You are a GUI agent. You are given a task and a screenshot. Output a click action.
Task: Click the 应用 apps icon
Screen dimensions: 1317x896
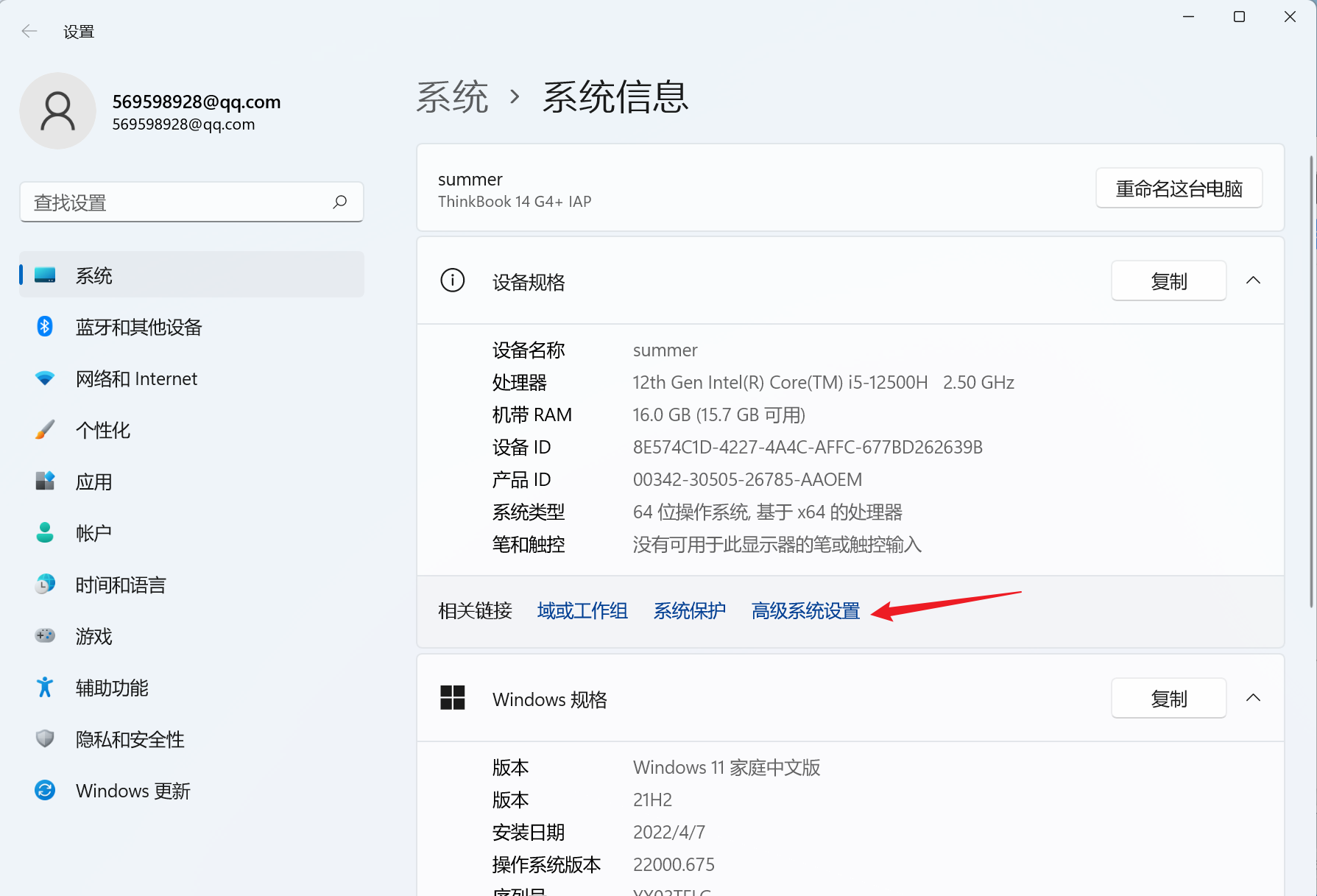(45, 481)
